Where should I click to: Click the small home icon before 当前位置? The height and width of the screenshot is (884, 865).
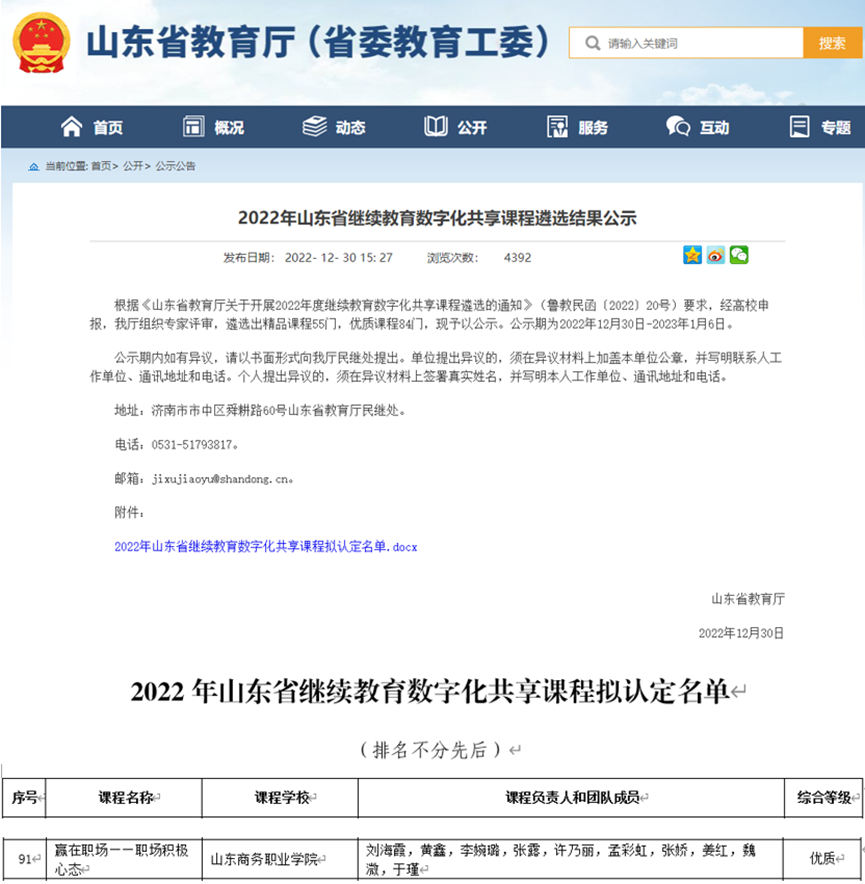[x=34, y=166]
